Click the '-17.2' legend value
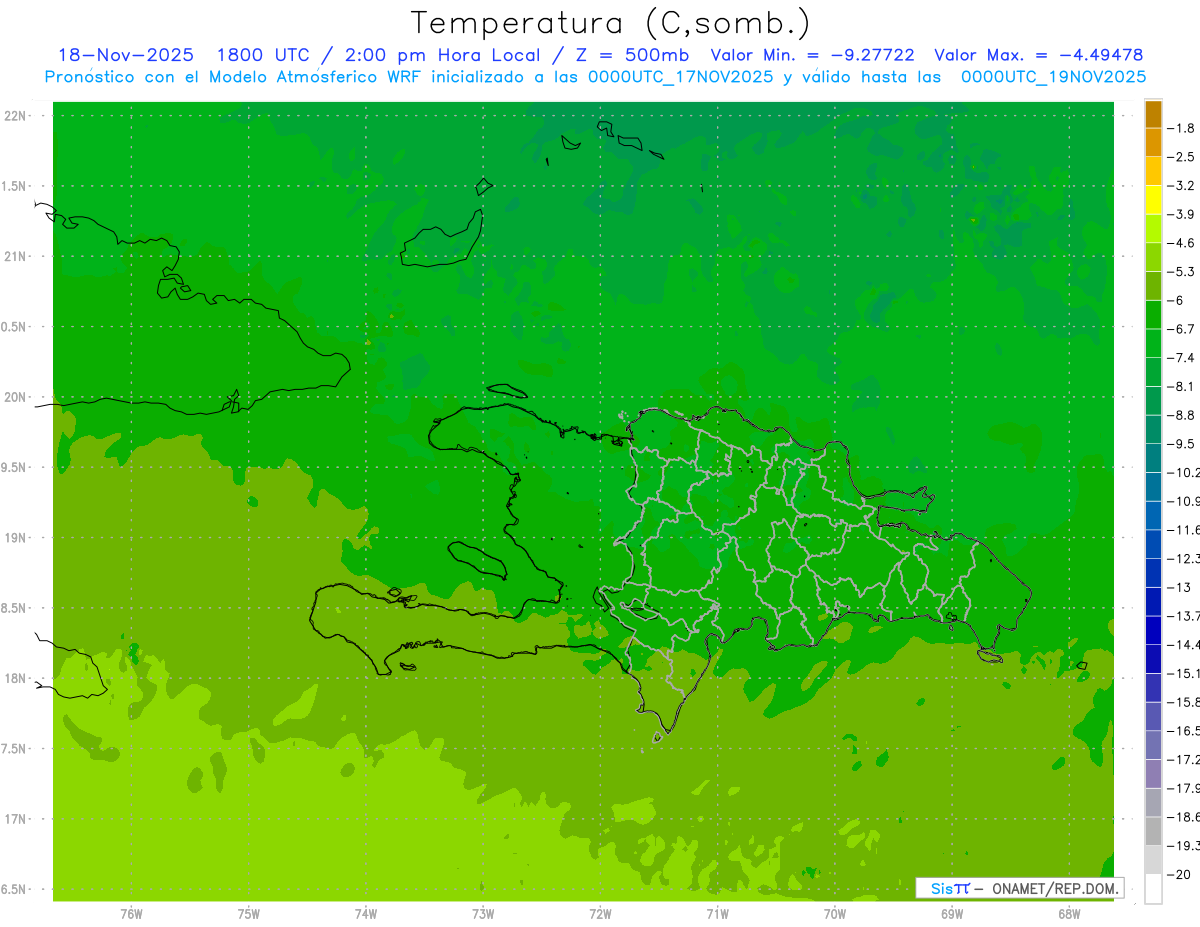Viewport: 1200px width, 927px height. click(1183, 759)
